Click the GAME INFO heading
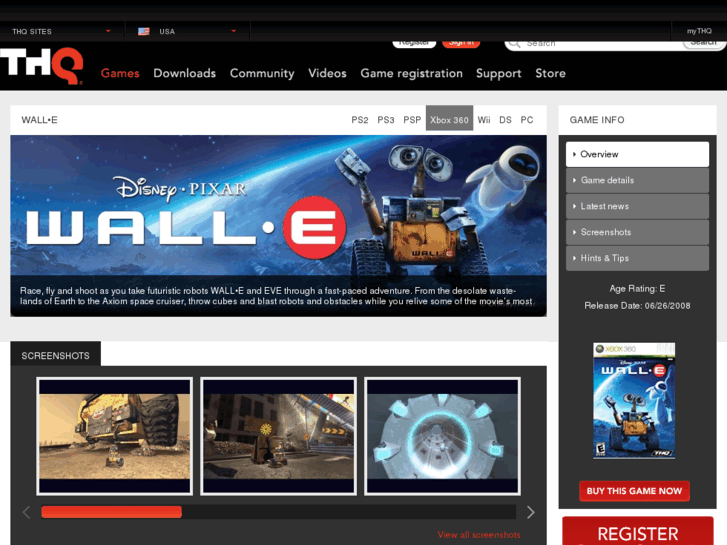727x545 pixels. pyautogui.click(x=597, y=120)
